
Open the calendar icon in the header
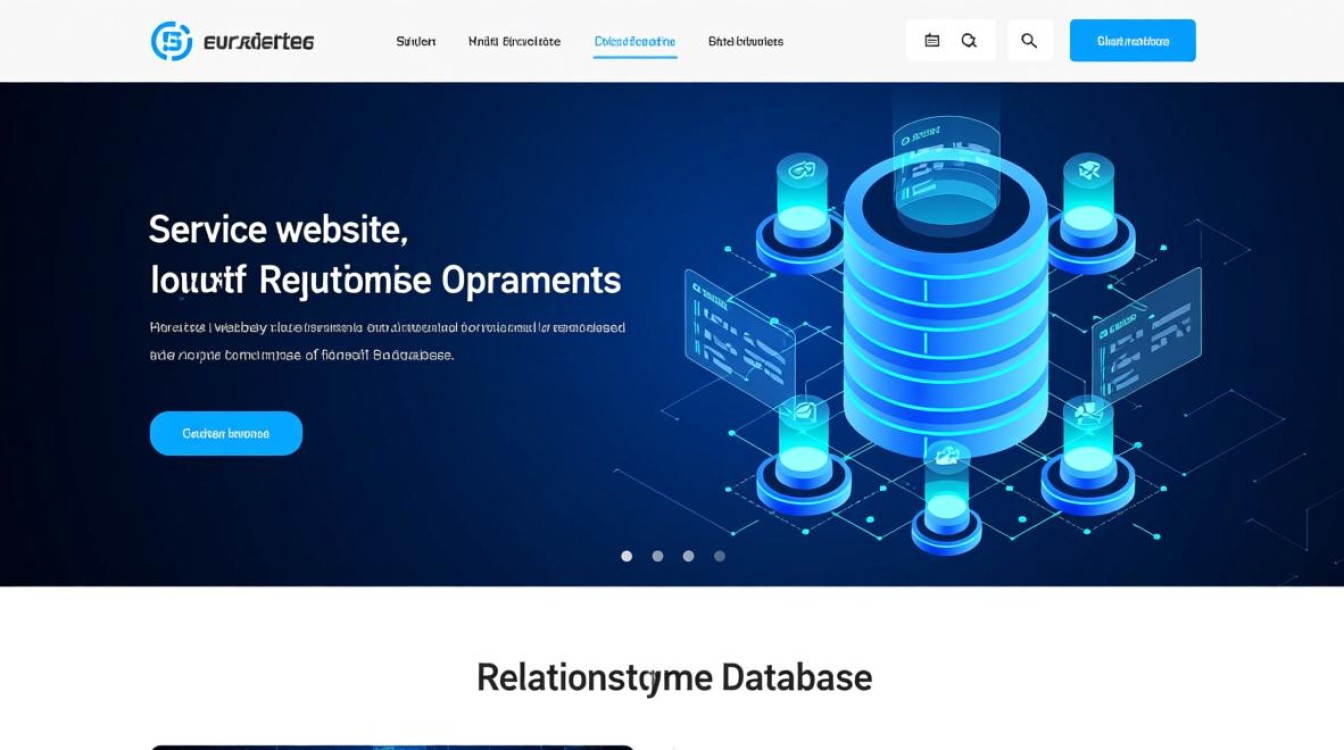click(x=932, y=41)
